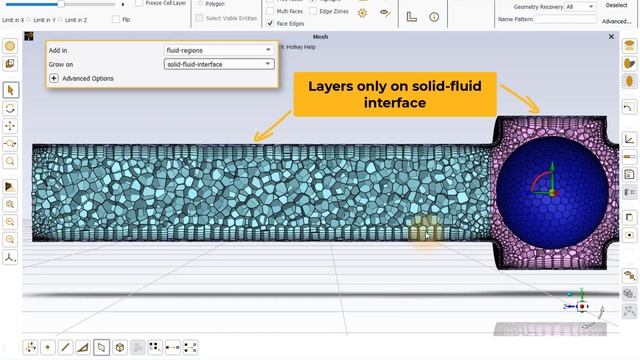The image size is (640, 360).
Task: Select the Polygon radio option
Action: click(x=200, y=3)
